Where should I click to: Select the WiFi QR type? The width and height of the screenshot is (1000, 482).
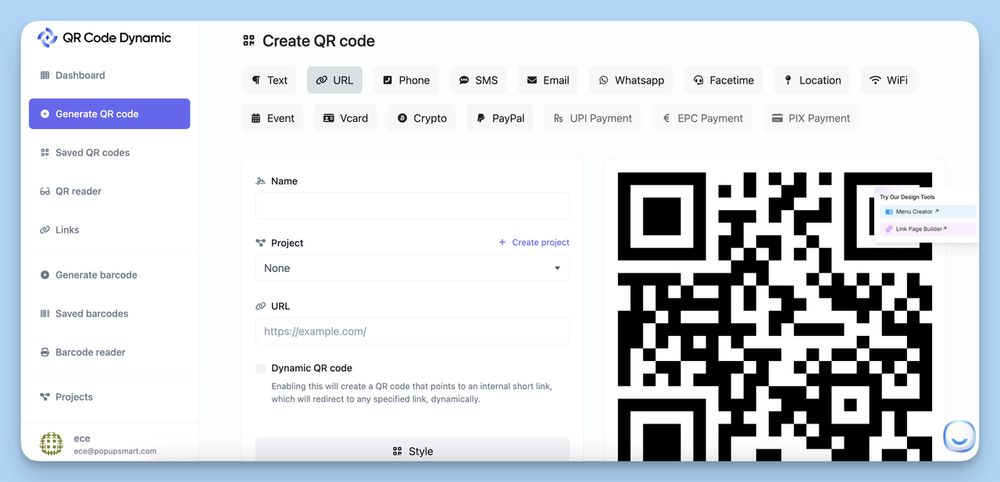click(x=888, y=80)
